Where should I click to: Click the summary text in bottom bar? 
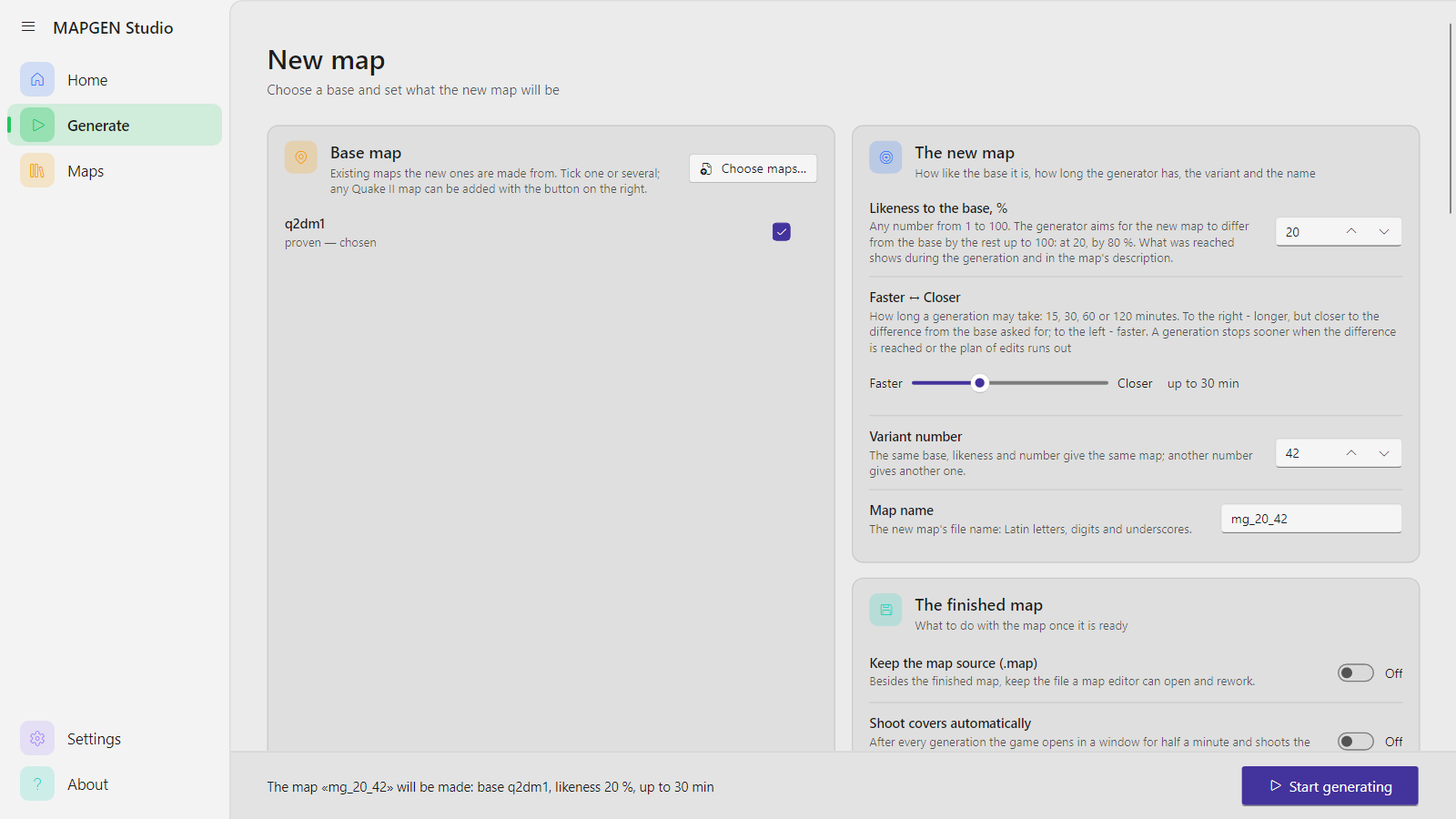(x=490, y=787)
